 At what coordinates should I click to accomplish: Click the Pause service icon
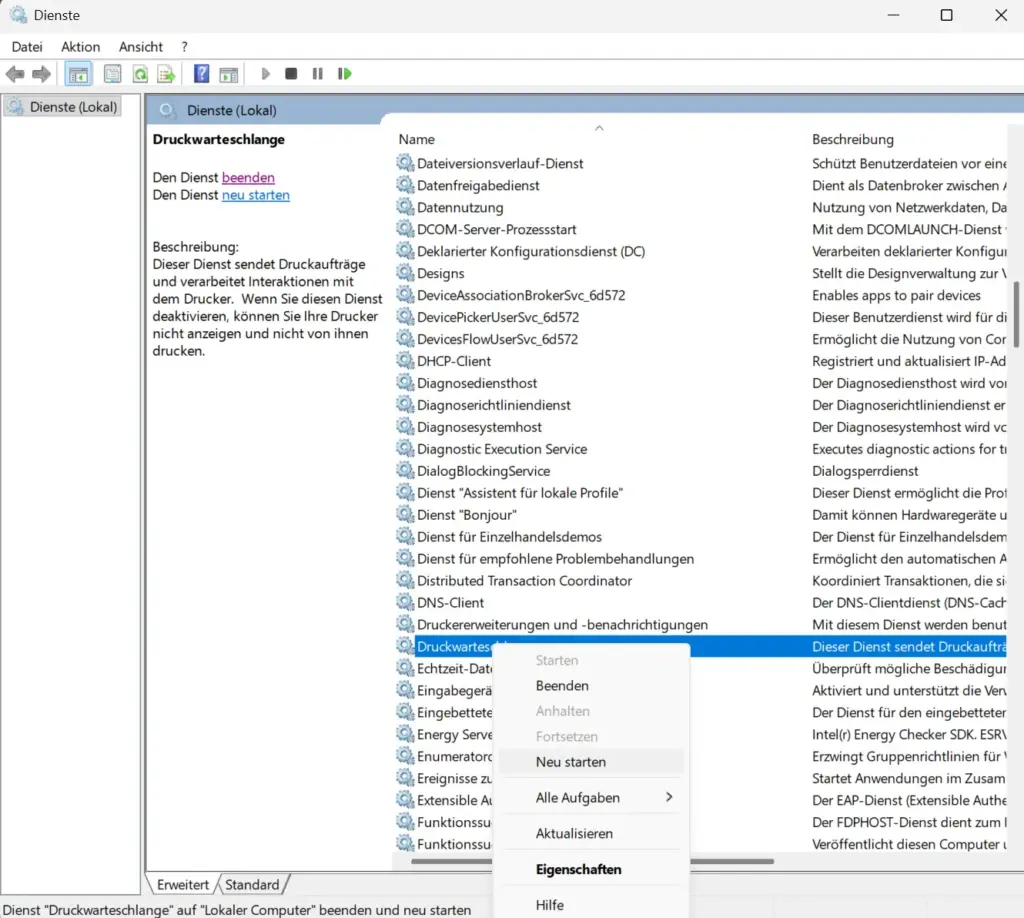pyautogui.click(x=317, y=74)
